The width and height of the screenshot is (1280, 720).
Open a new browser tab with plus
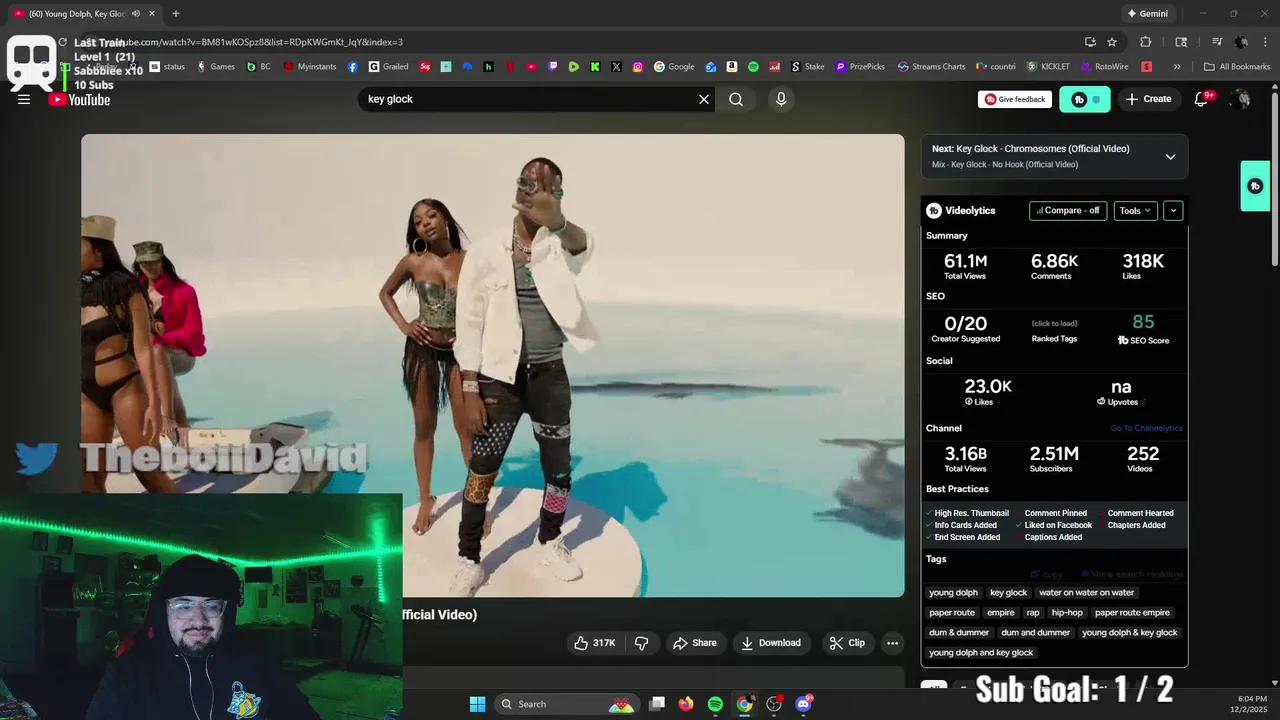click(x=176, y=13)
